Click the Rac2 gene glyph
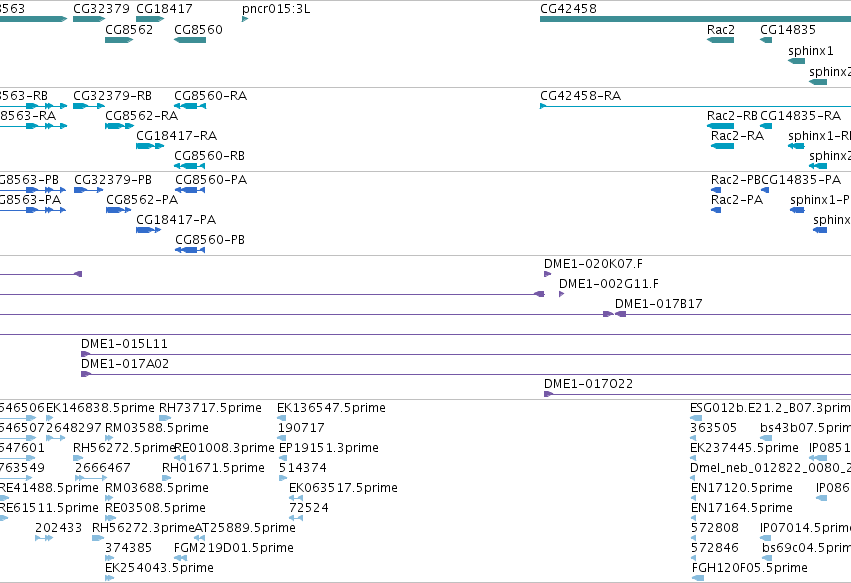The width and height of the screenshot is (851, 583). pos(720,40)
